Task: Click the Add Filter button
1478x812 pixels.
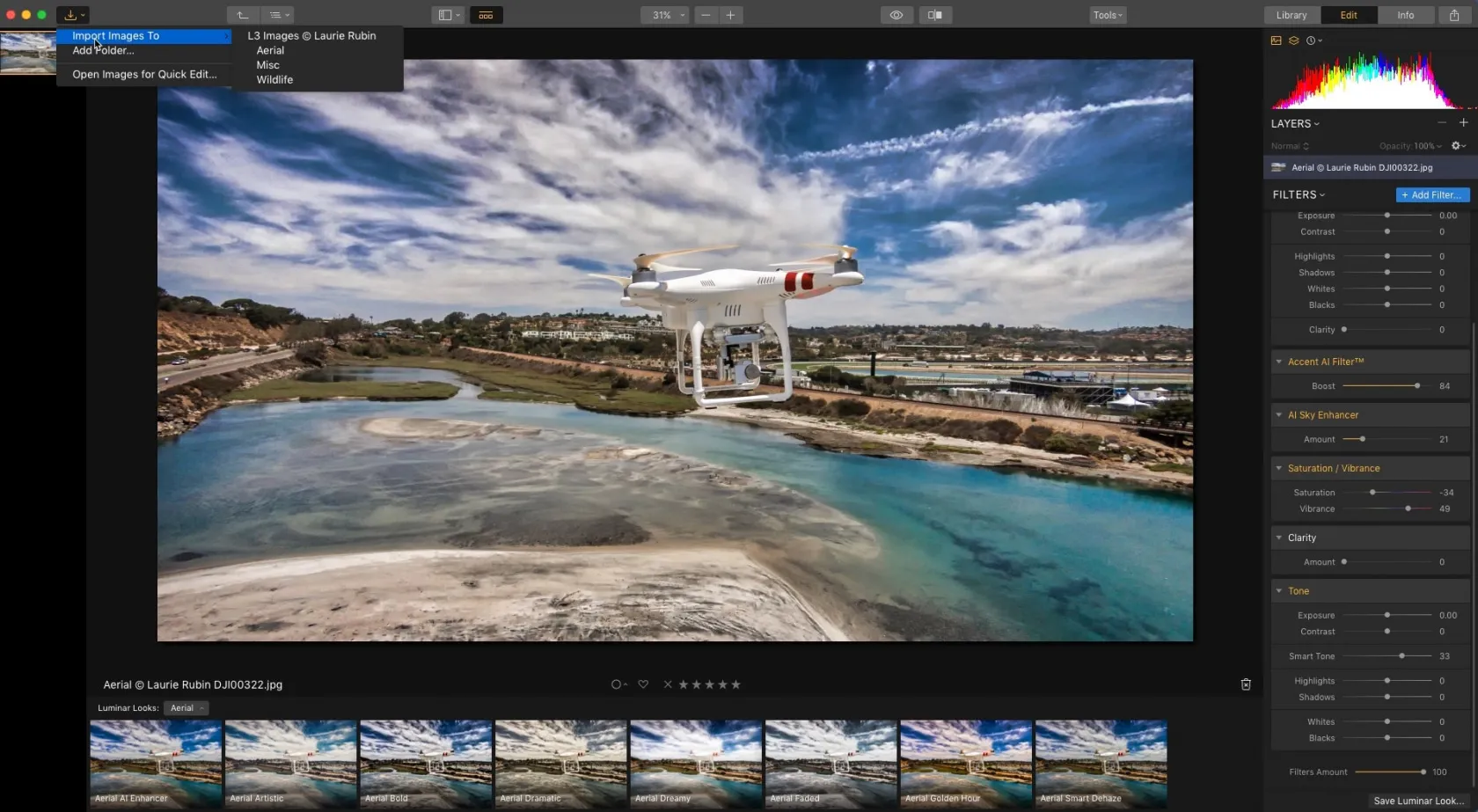Action: pos(1431,195)
